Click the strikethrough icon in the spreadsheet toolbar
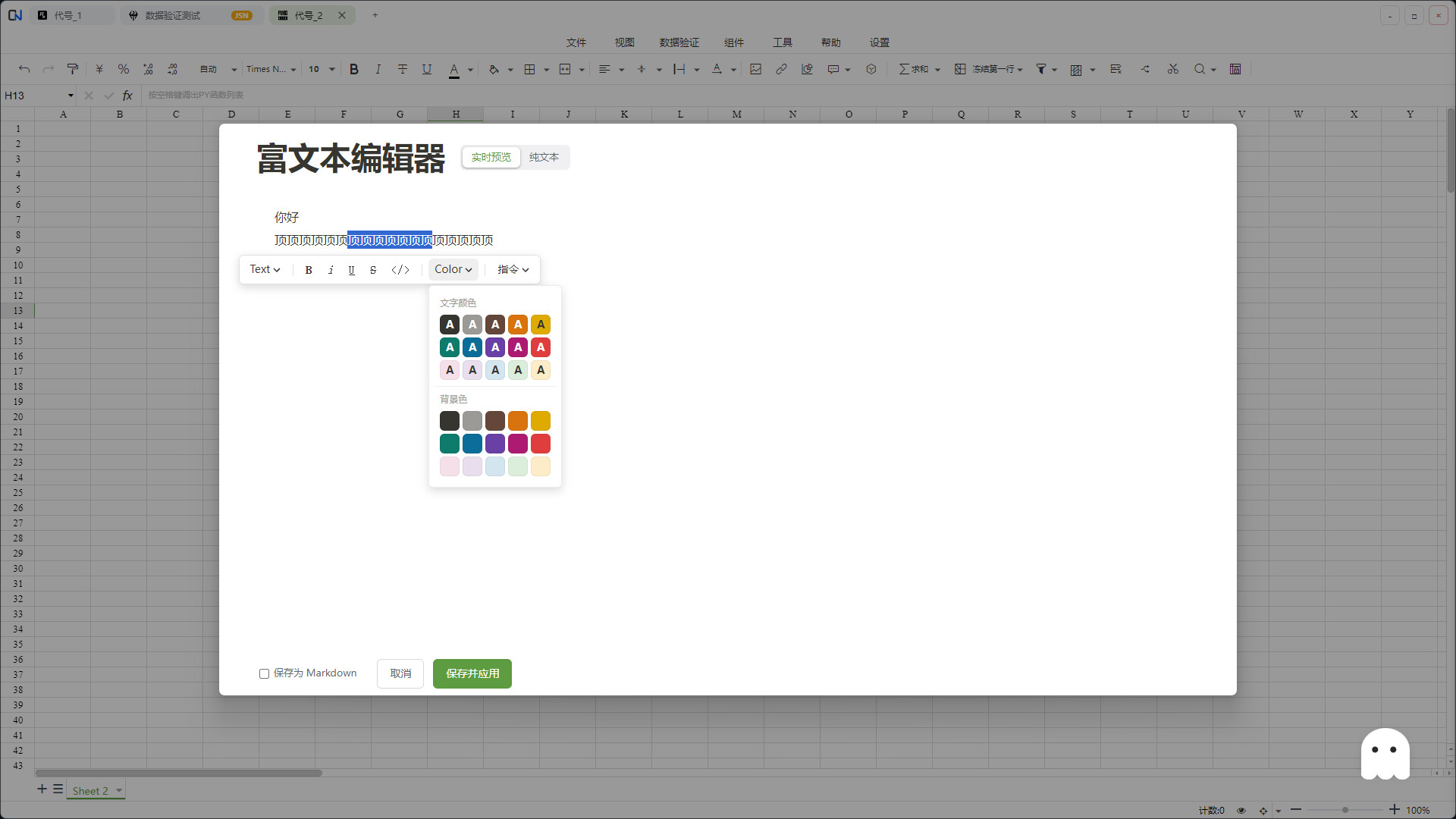 (403, 69)
